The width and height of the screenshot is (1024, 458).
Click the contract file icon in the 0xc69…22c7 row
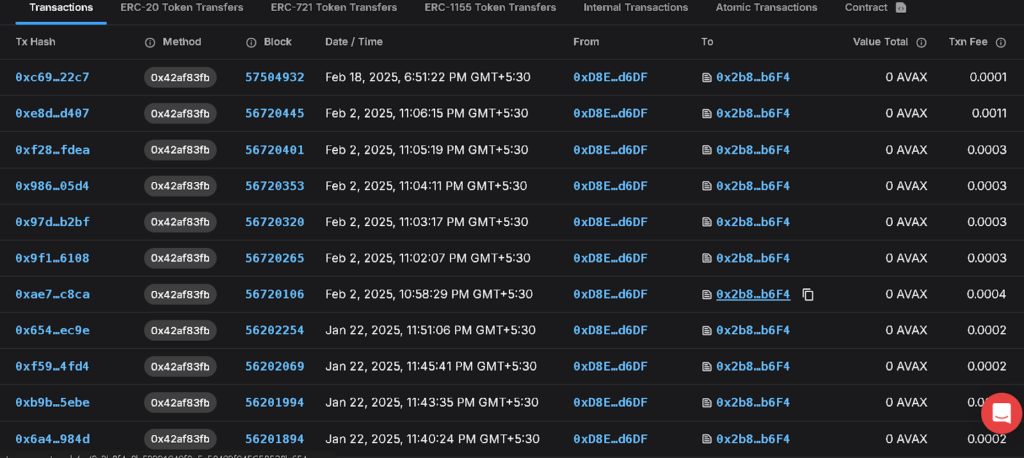click(x=707, y=77)
